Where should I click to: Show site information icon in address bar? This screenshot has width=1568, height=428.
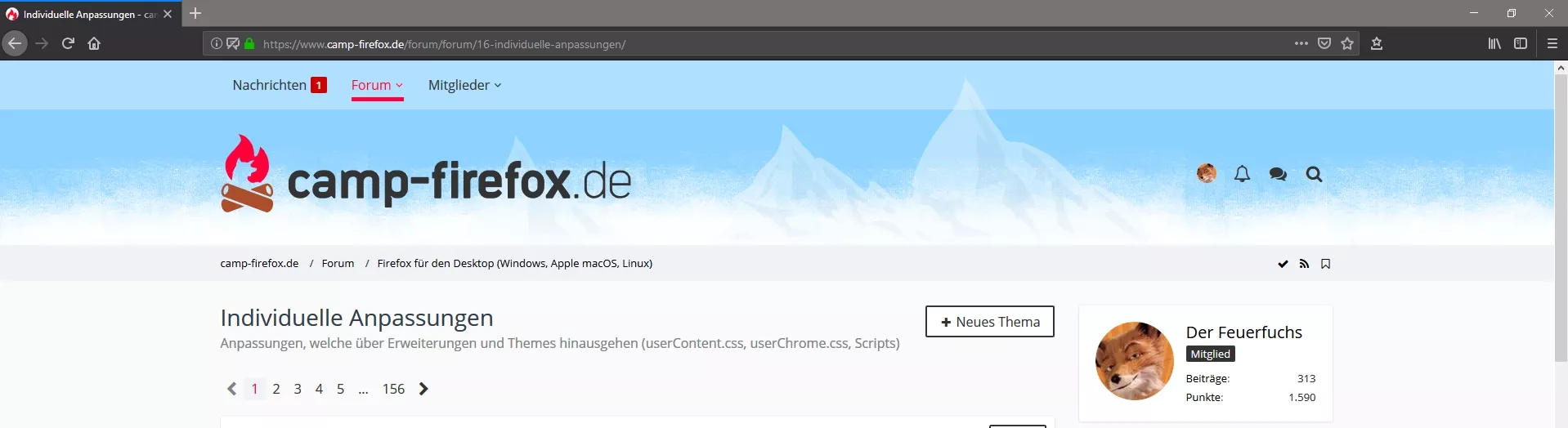click(216, 43)
